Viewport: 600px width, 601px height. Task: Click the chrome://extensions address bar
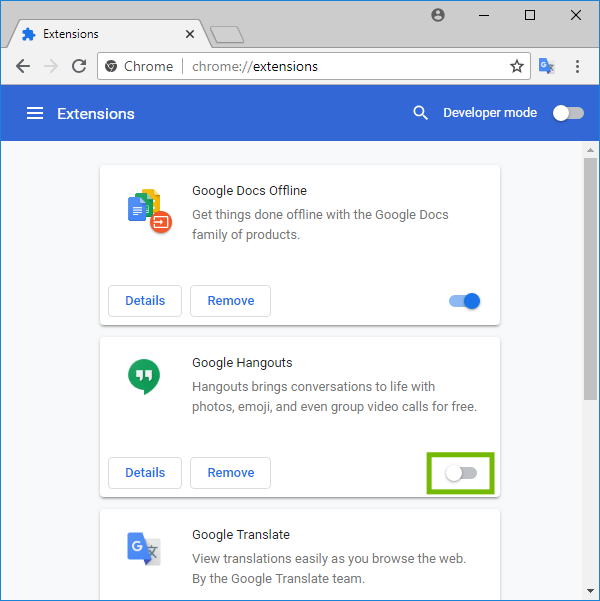coord(314,66)
